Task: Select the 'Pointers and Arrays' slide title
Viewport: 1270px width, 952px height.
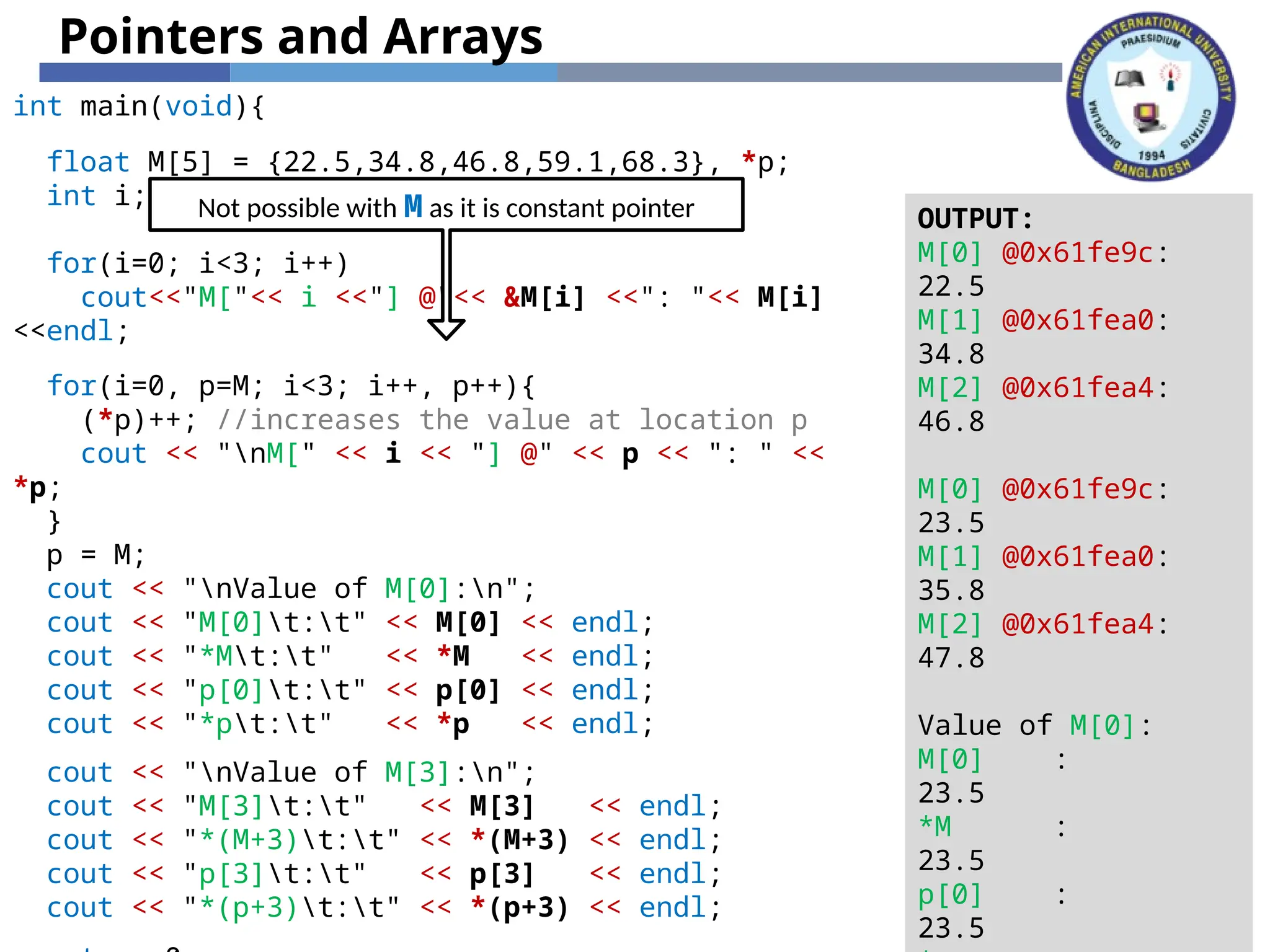Action: tap(301, 36)
